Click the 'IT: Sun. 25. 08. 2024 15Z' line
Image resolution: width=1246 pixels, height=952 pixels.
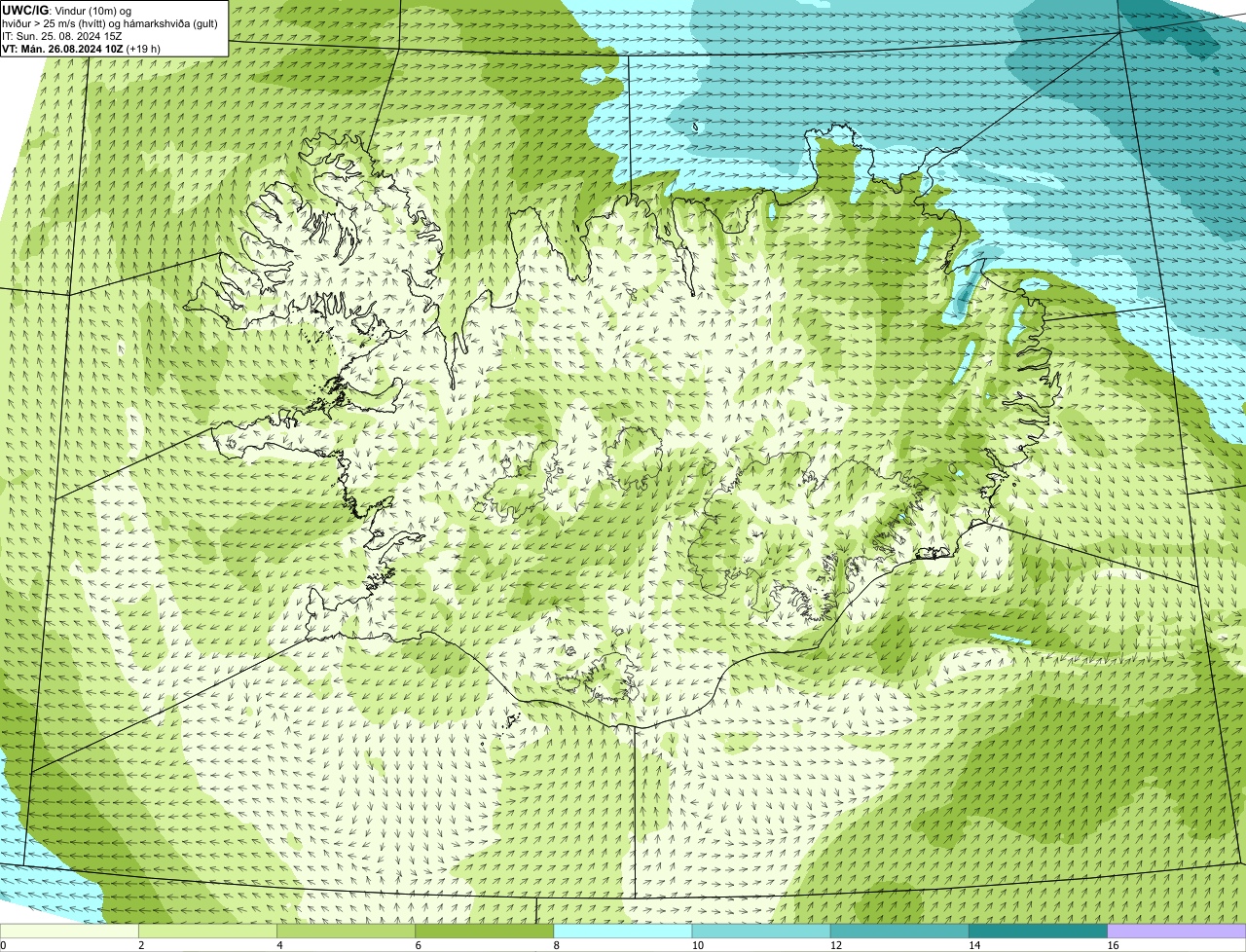62,36
